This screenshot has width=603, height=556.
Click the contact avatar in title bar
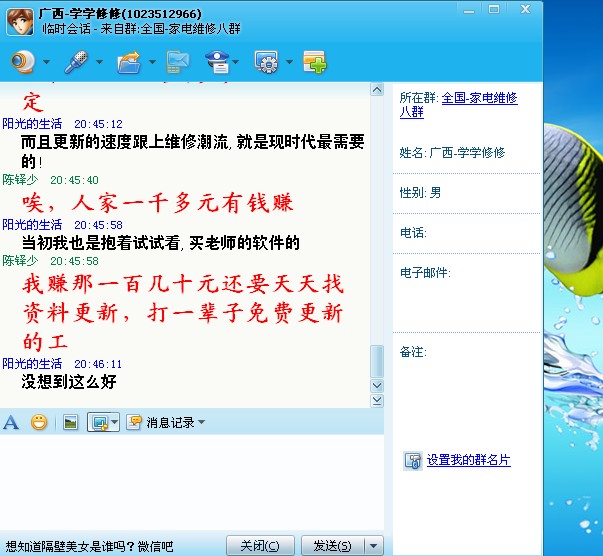point(20,22)
